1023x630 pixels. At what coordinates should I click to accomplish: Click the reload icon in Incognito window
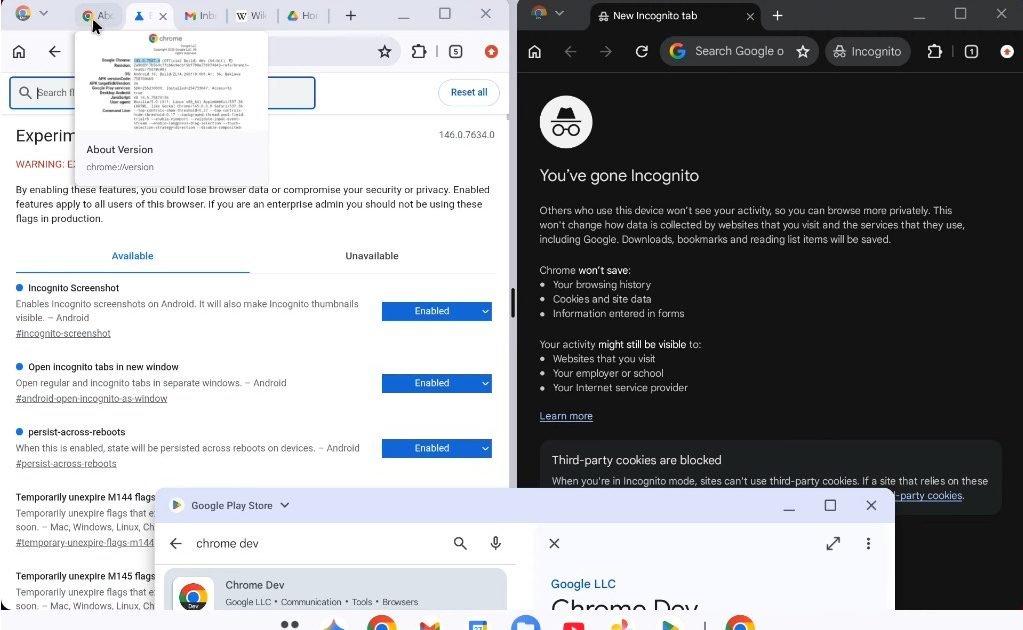642,52
